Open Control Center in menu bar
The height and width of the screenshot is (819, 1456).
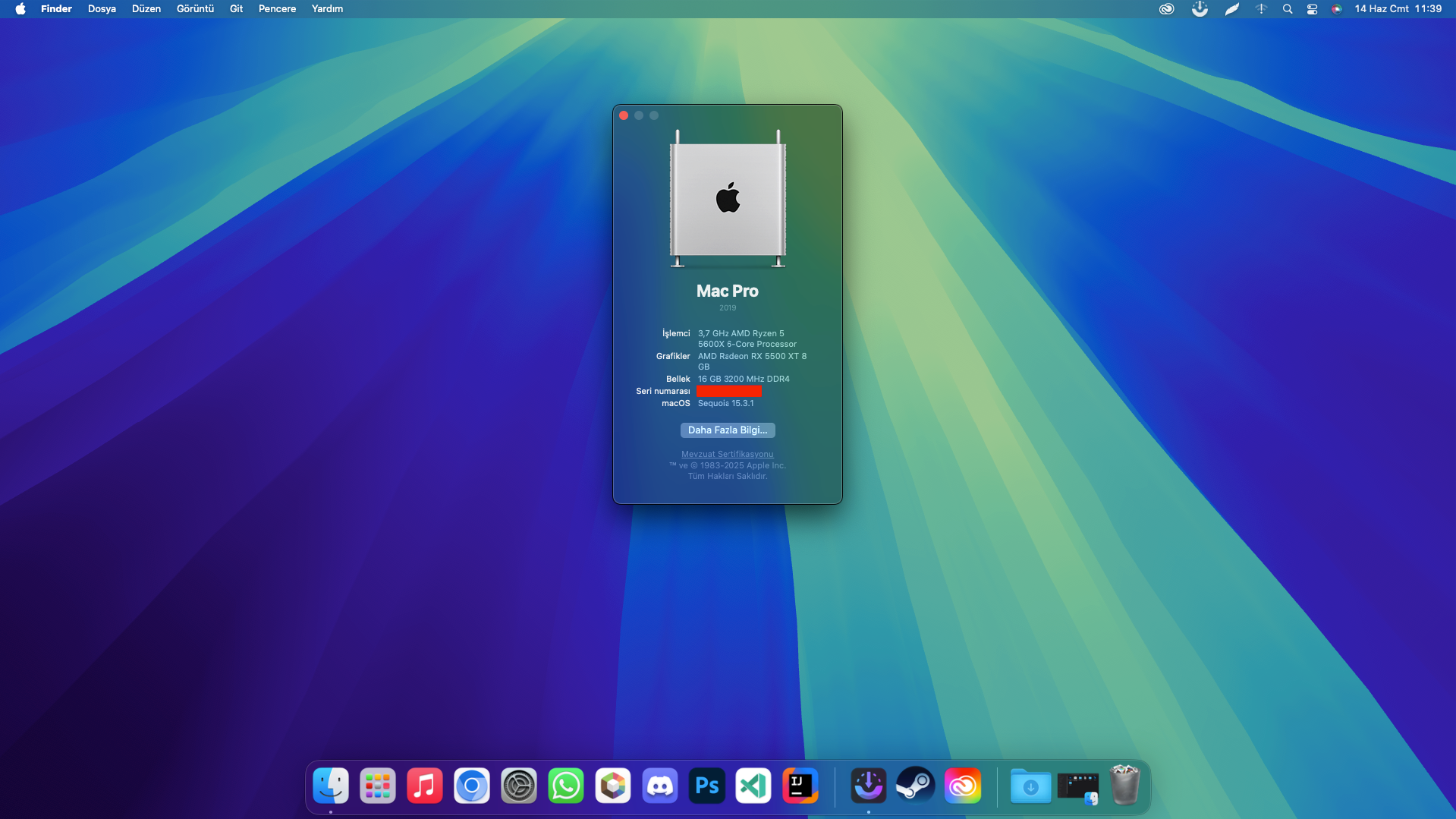tap(1312, 9)
